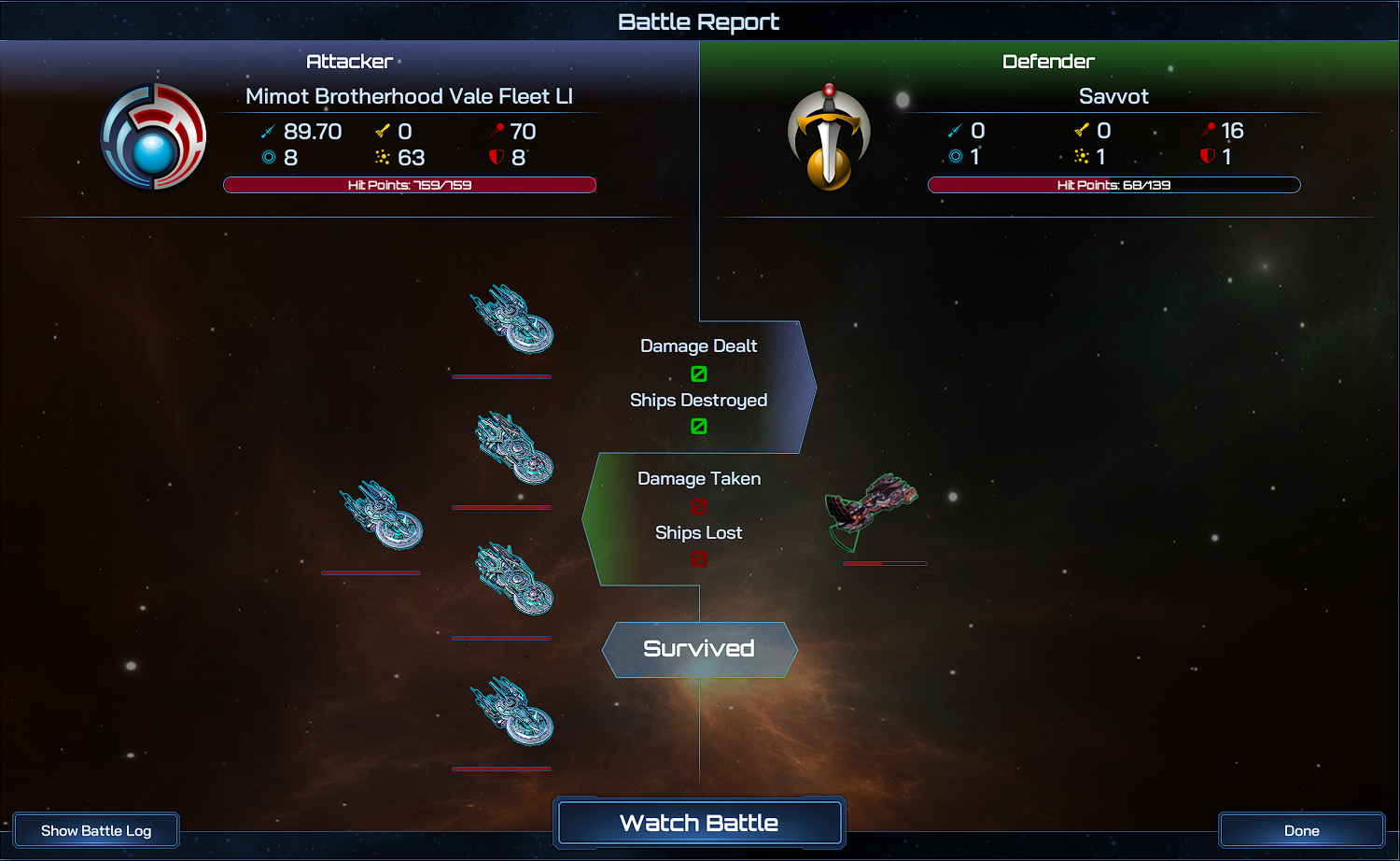Click red Damage Taken indicator box
The height and width of the screenshot is (861, 1400).
pyautogui.click(x=699, y=506)
